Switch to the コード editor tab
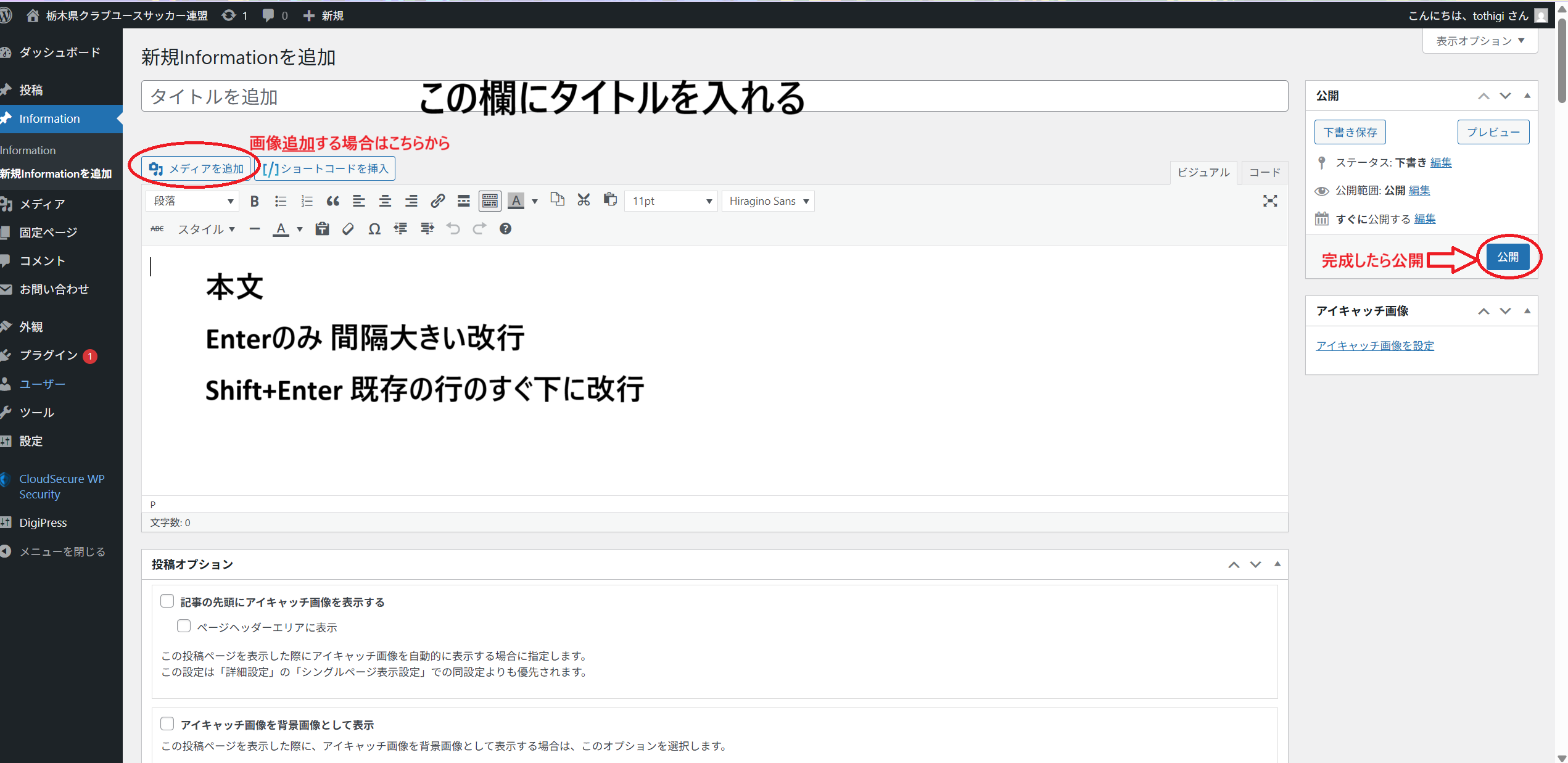The width and height of the screenshot is (1568, 763). pyautogui.click(x=1264, y=172)
